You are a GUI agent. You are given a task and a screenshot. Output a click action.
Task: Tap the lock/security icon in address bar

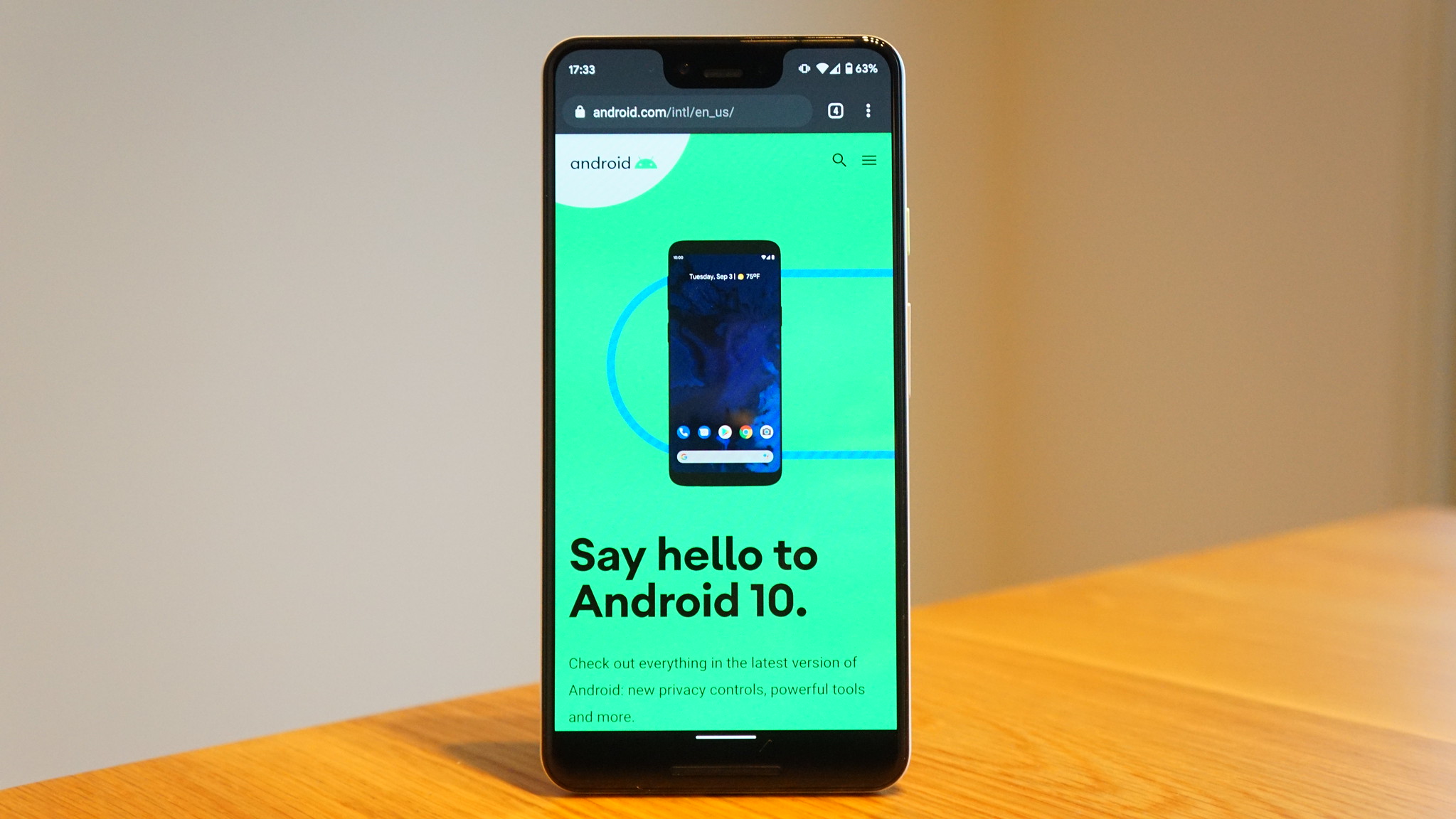580,112
